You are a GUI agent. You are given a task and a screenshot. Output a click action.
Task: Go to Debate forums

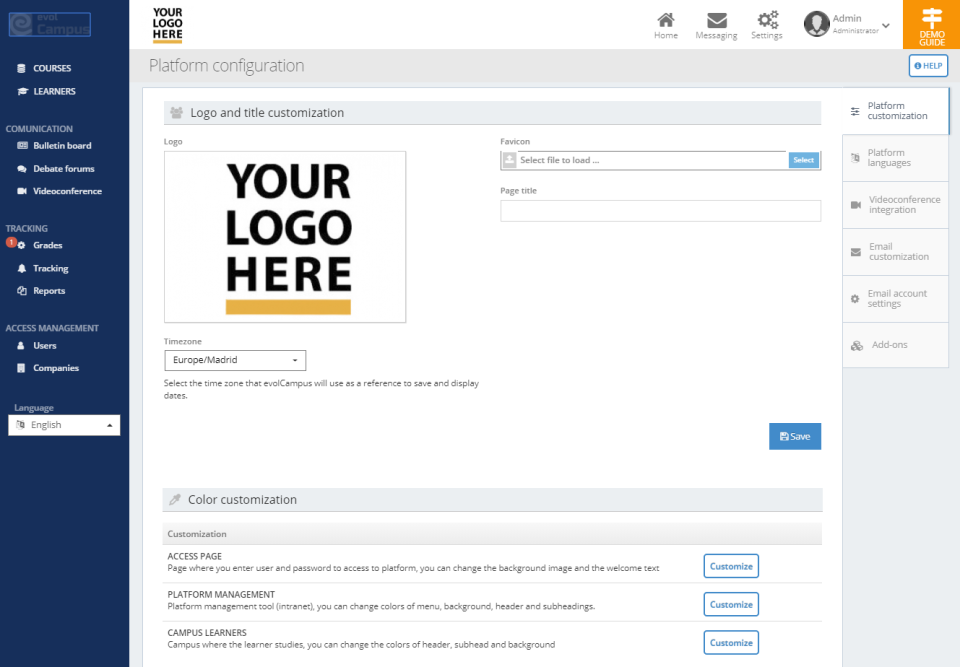(64, 169)
